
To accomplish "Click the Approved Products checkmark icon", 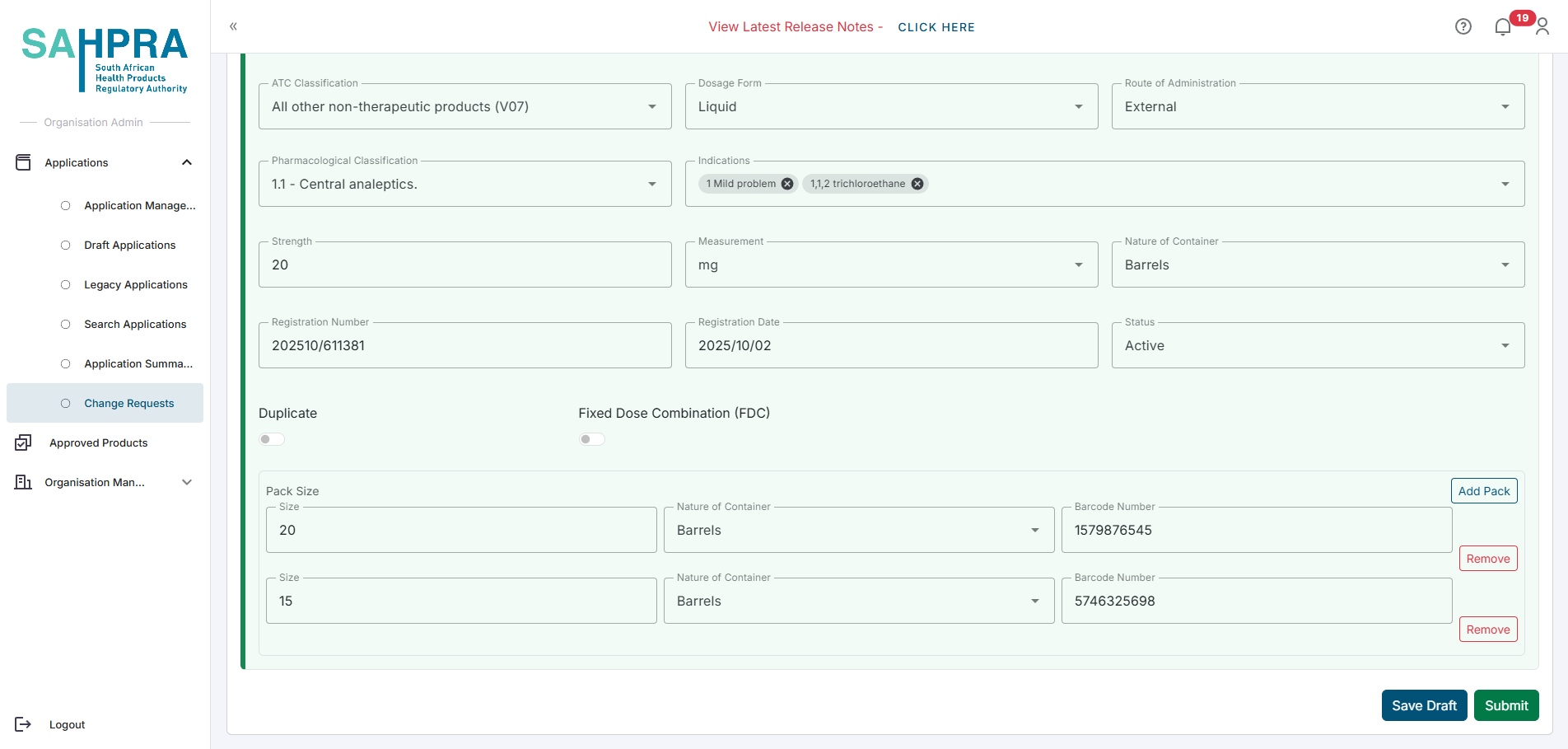I will pos(23,442).
